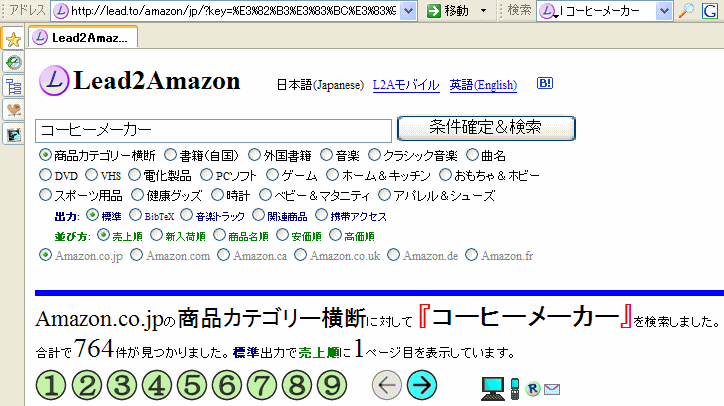
Task: Click the Lead2Amazon purple L logo
Action: [x=54, y=80]
